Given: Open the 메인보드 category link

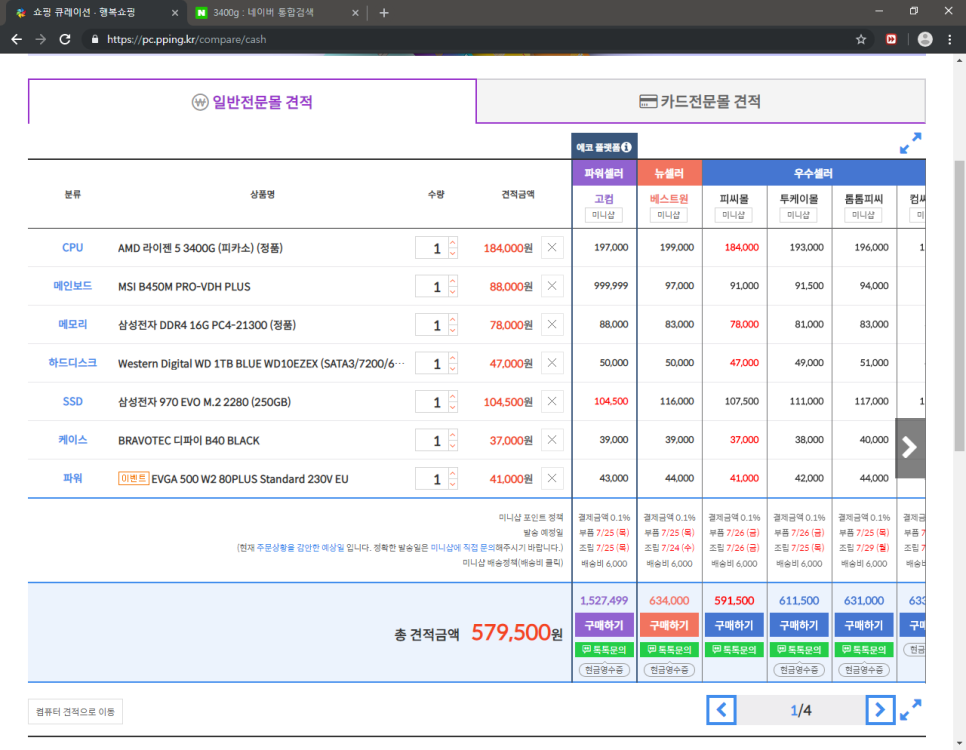Looking at the screenshot, I should [73, 286].
